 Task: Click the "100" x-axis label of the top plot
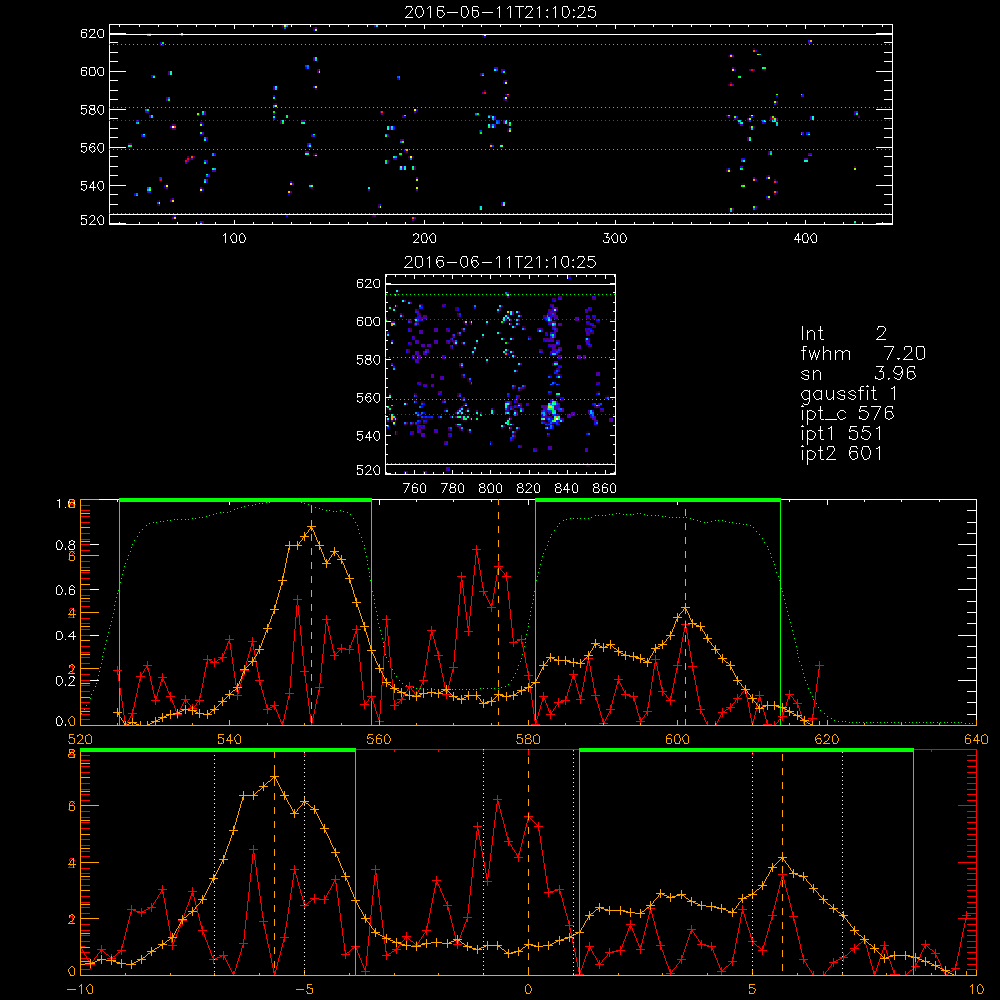[x=234, y=239]
